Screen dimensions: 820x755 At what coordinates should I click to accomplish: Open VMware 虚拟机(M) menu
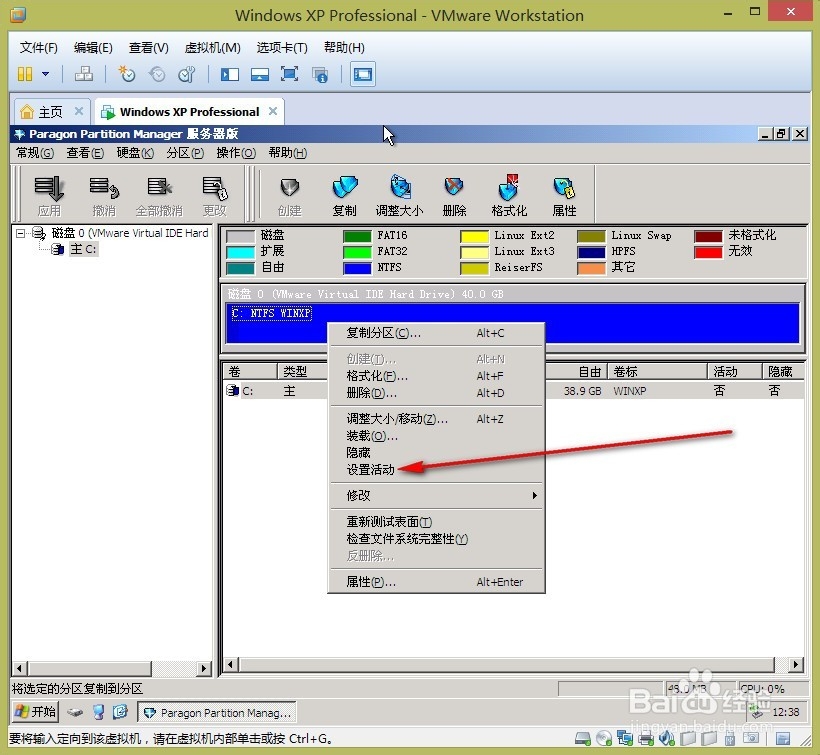[x=212, y=48]
